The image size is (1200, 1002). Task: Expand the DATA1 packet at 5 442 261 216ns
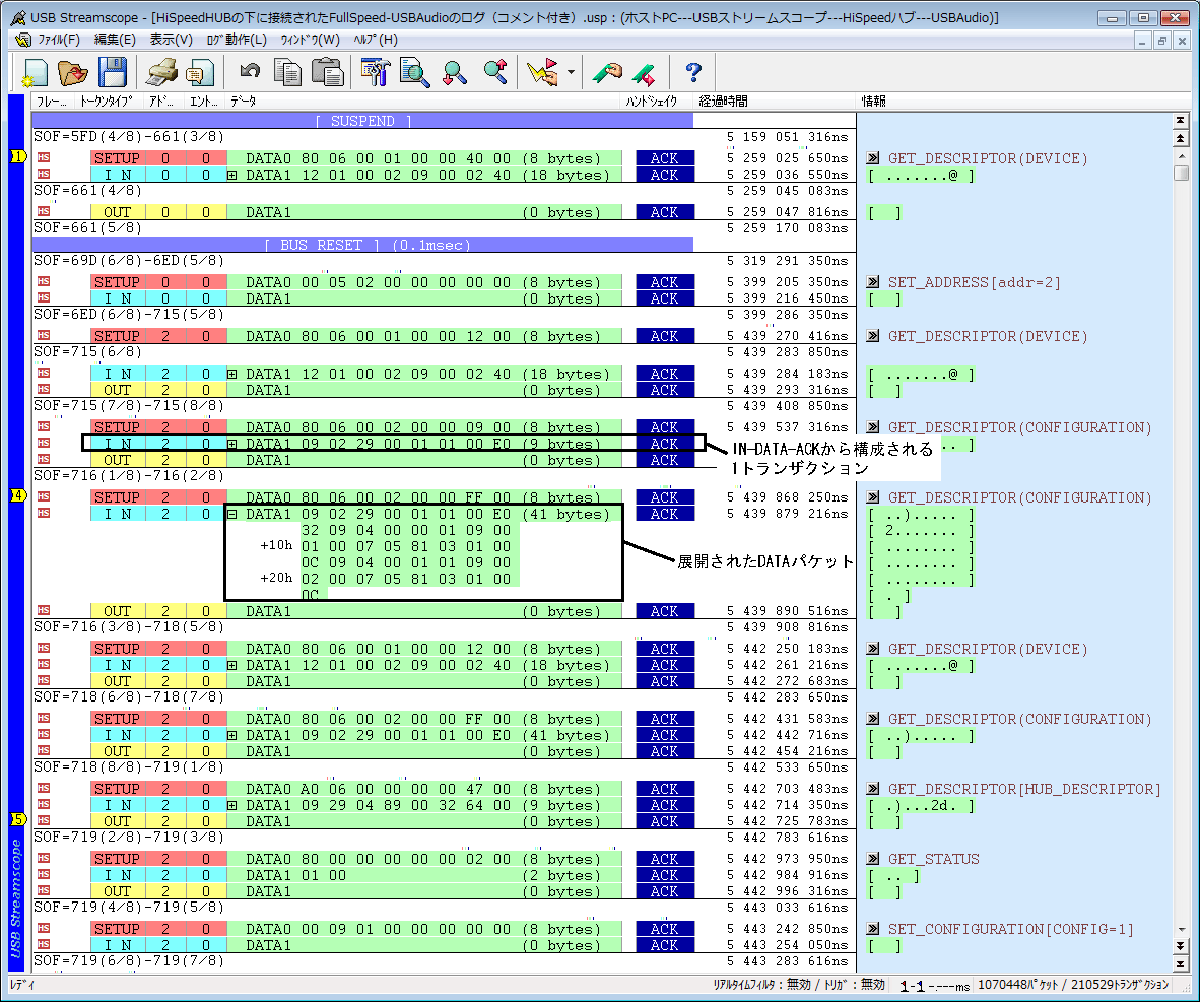232,665
